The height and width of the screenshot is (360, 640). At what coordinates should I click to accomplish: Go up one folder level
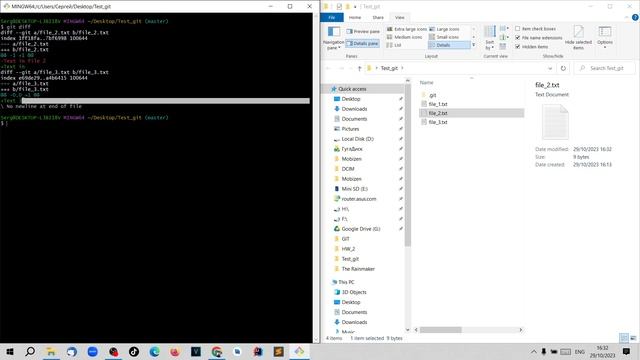(x=359, y=68)
